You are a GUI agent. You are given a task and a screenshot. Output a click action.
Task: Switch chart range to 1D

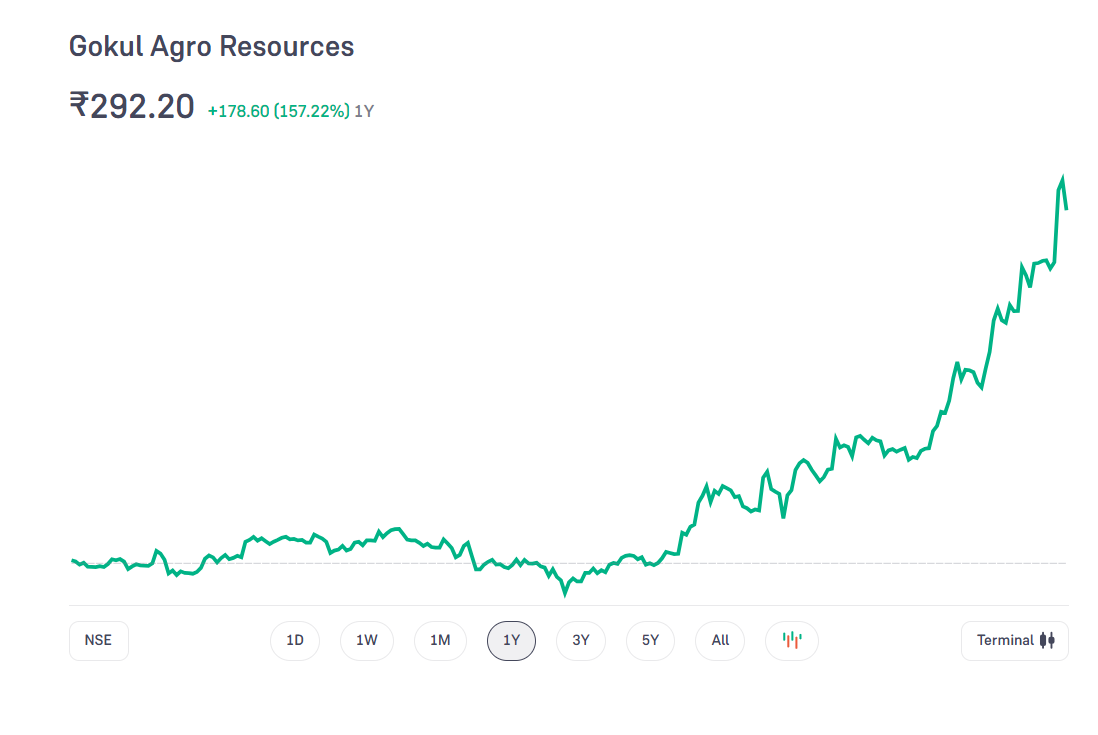click(x=295, y=640)
